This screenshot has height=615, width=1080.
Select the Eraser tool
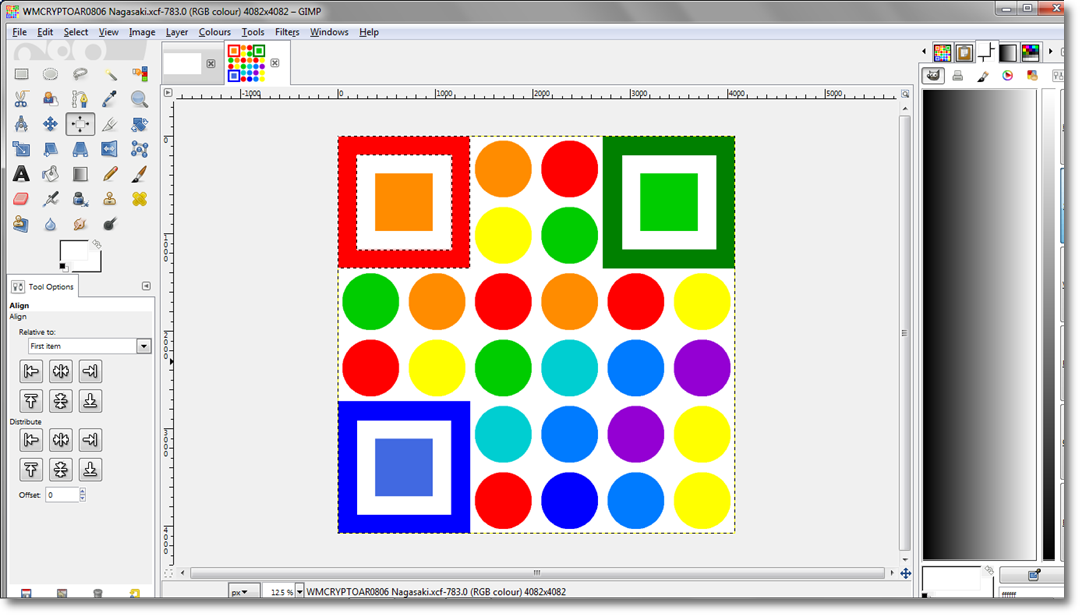tap(21, 199)
